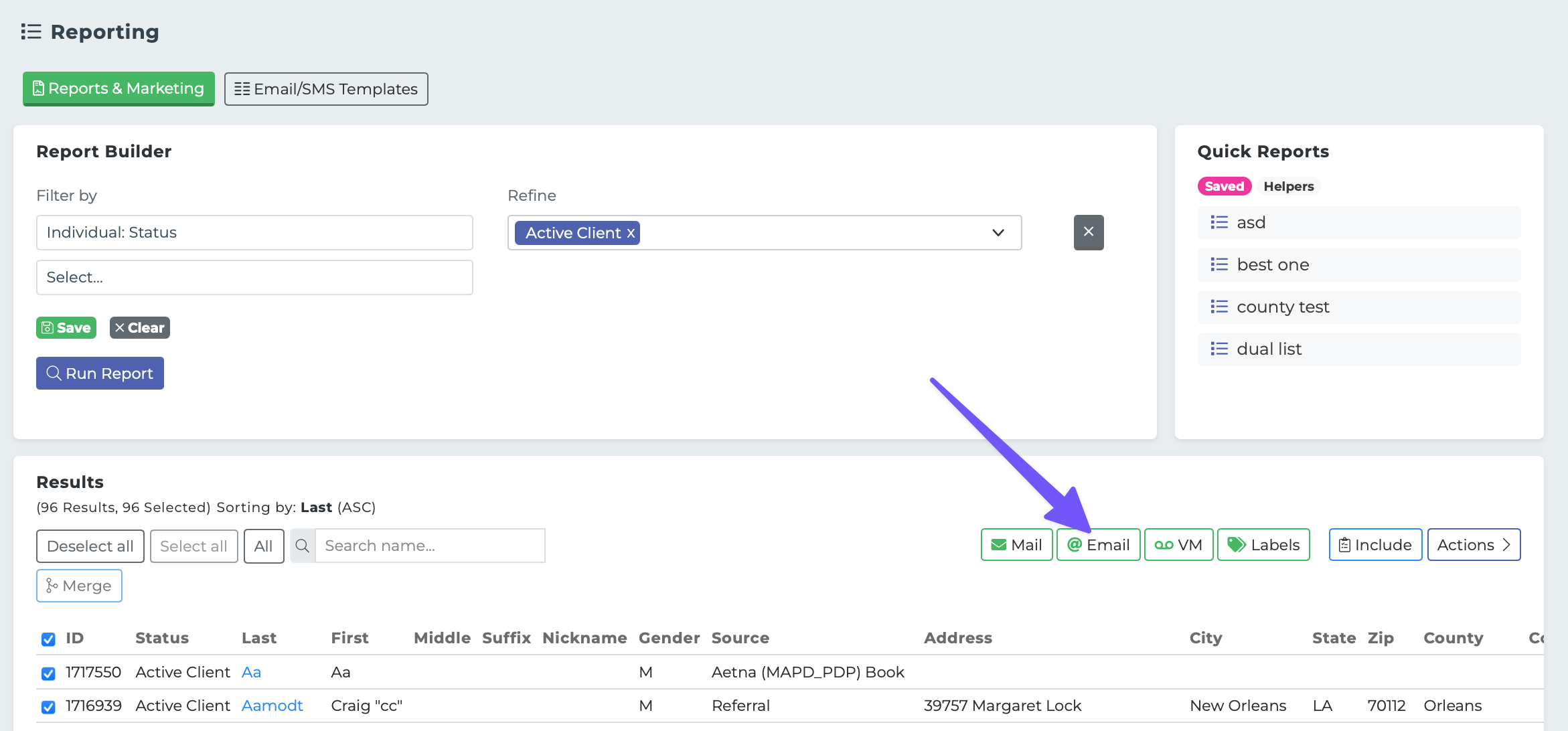This screenshot has height=731, width=1568.
Task: Uncheck the row for ID 1716939
Action: 48,707
